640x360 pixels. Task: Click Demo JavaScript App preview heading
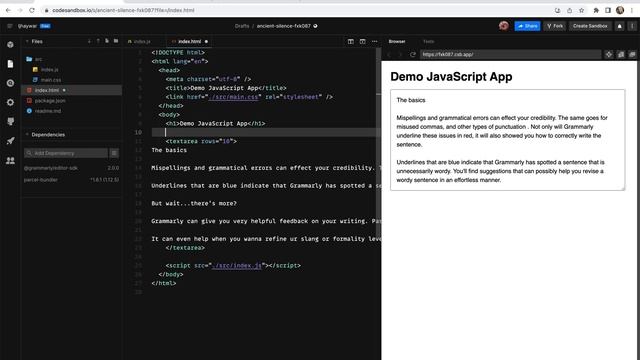point(451,77)
